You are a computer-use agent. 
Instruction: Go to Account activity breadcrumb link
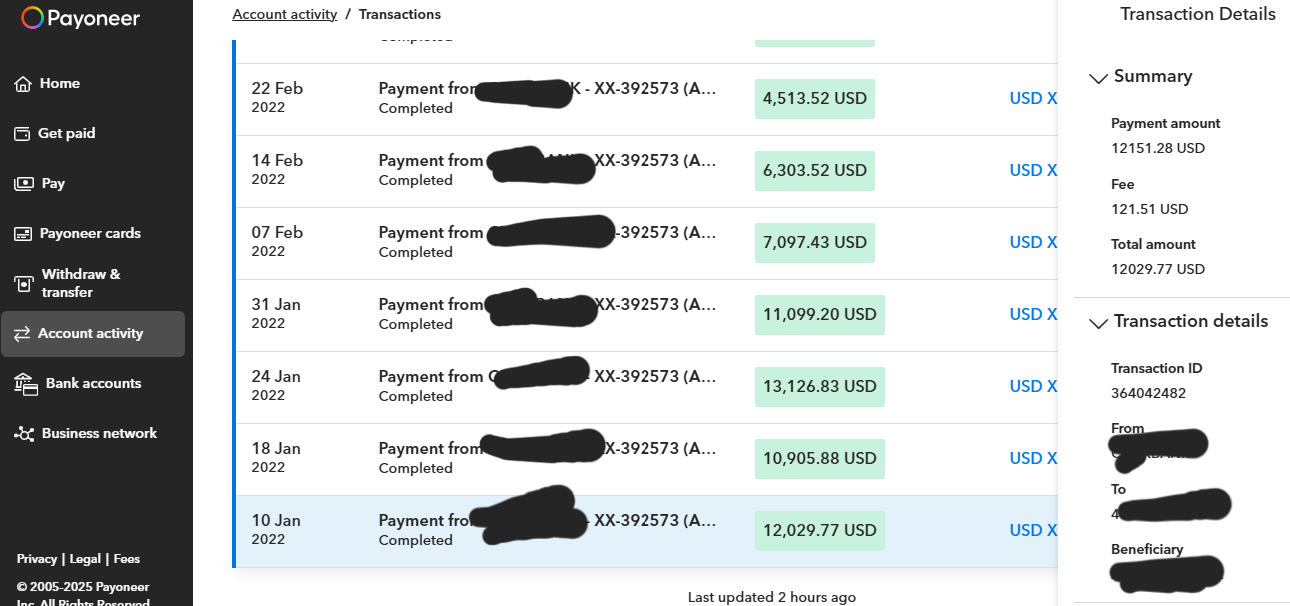tap(284, 15)
